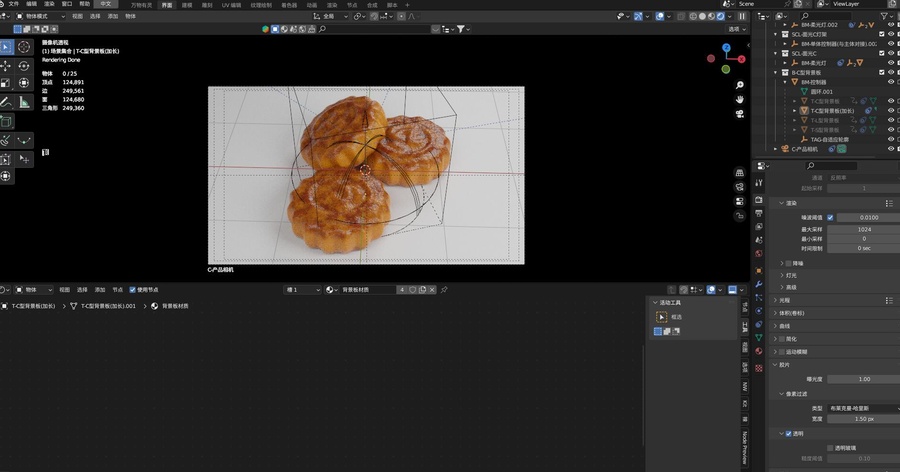The width and height of the screenshot is (900, 472).
Task: Select the Annotate pencil tool
Action: point(6,103)
